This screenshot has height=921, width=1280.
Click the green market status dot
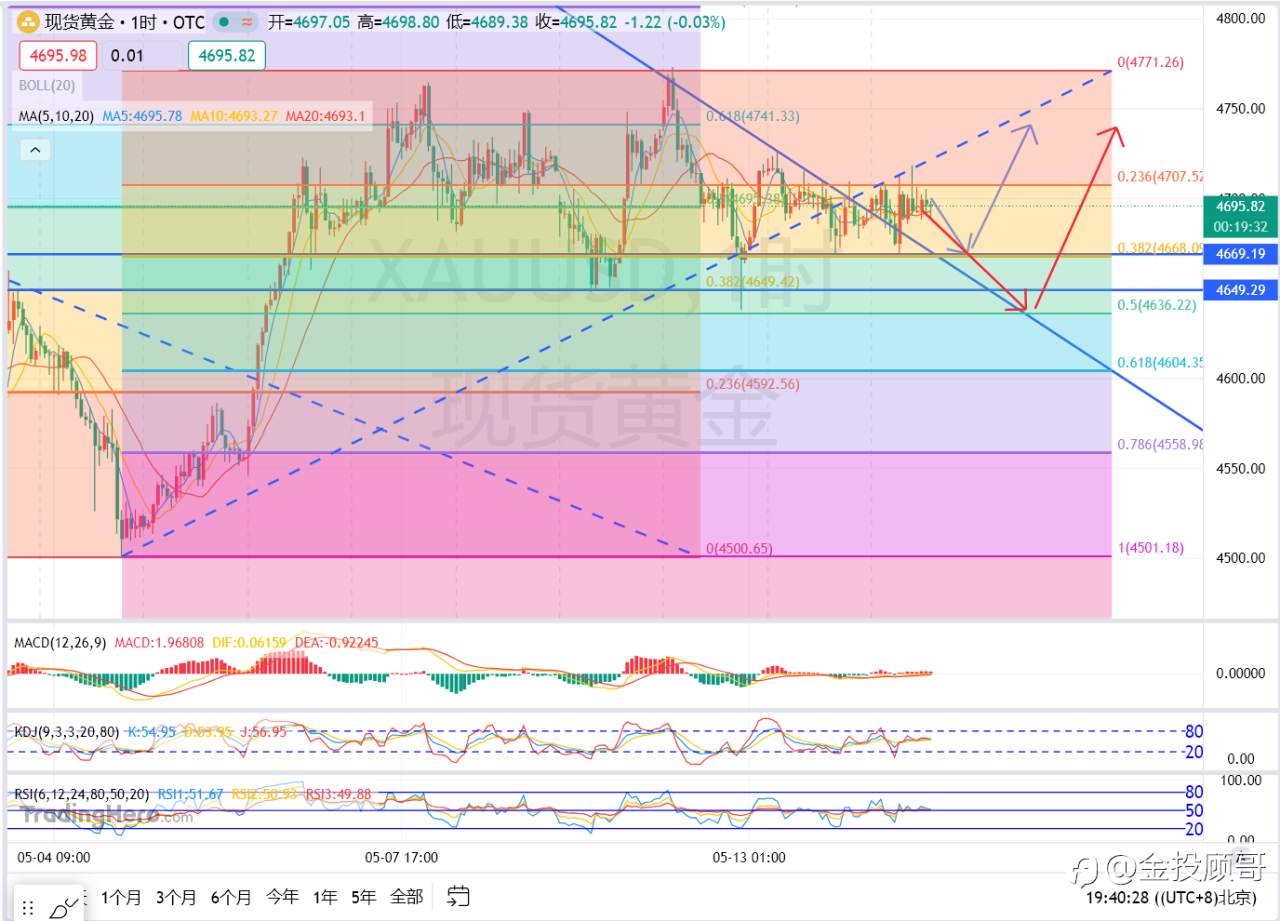click(x=222, y=21)
